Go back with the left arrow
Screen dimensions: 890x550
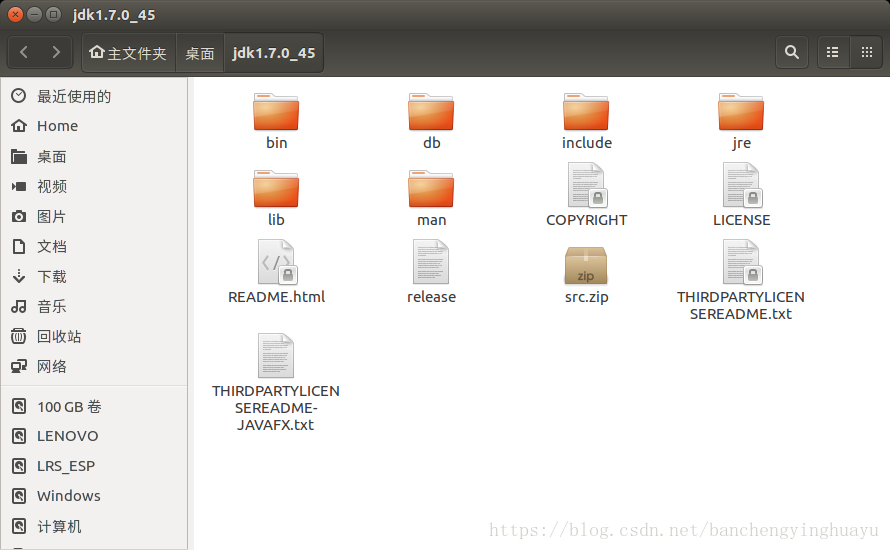pyautogui.click(x=24, y=52)
